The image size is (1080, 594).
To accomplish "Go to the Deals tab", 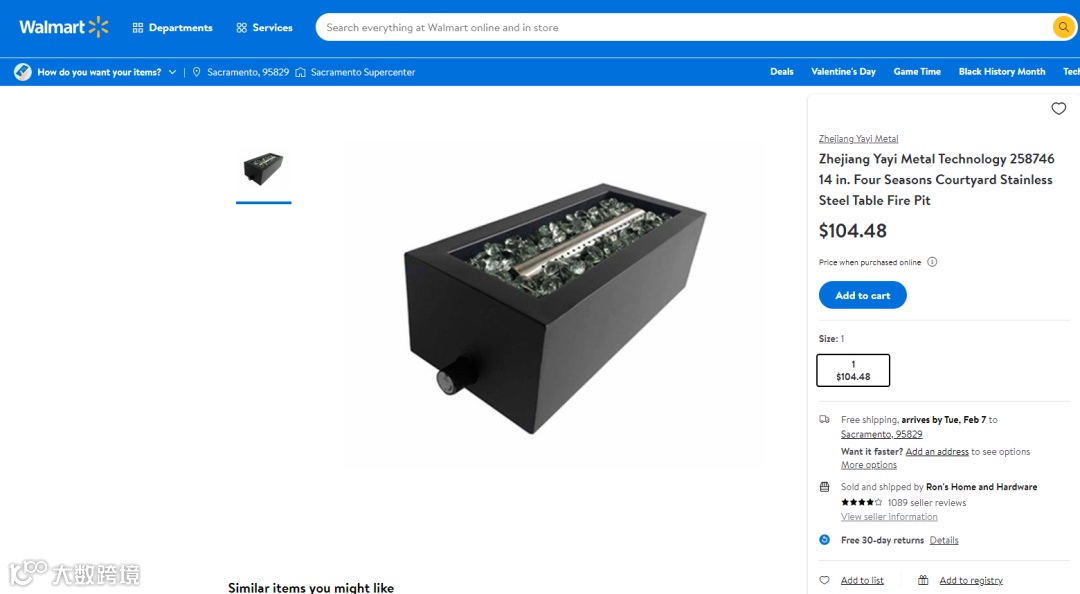I will click(782, 72).
